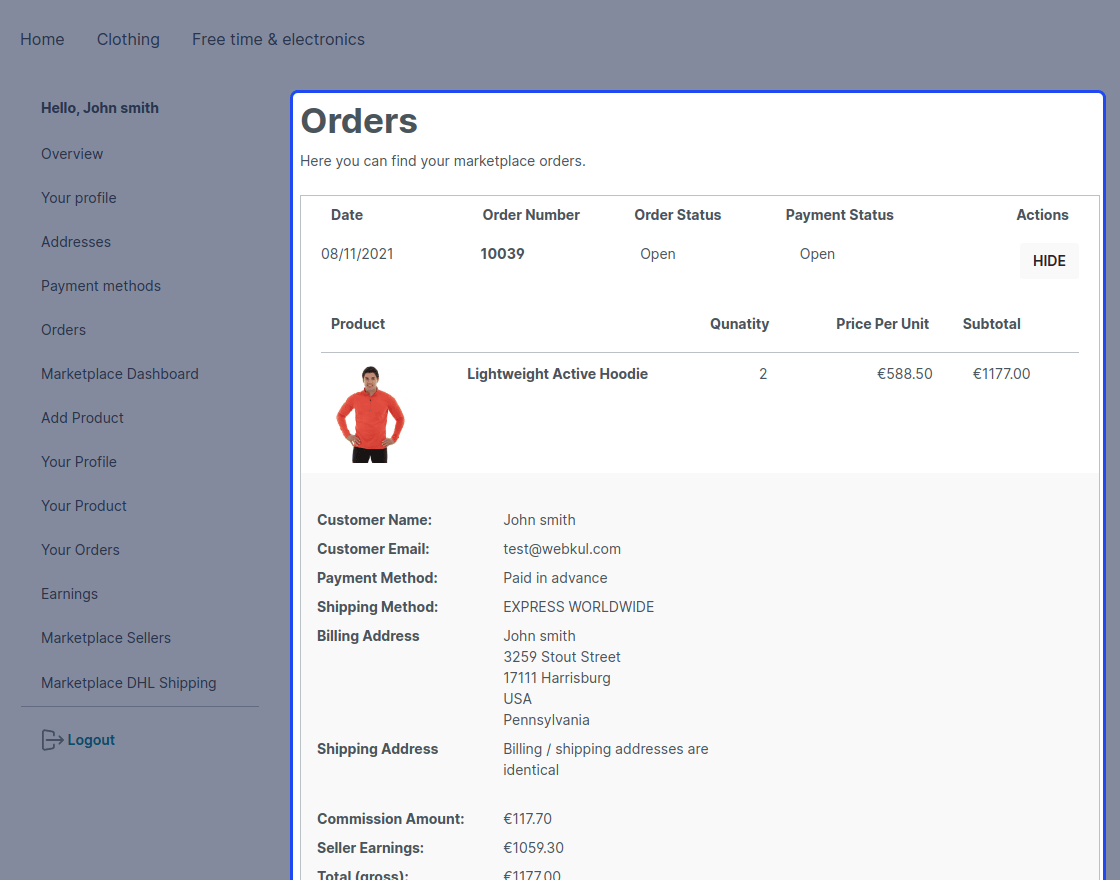View the Earnings page

coord(69,594)
